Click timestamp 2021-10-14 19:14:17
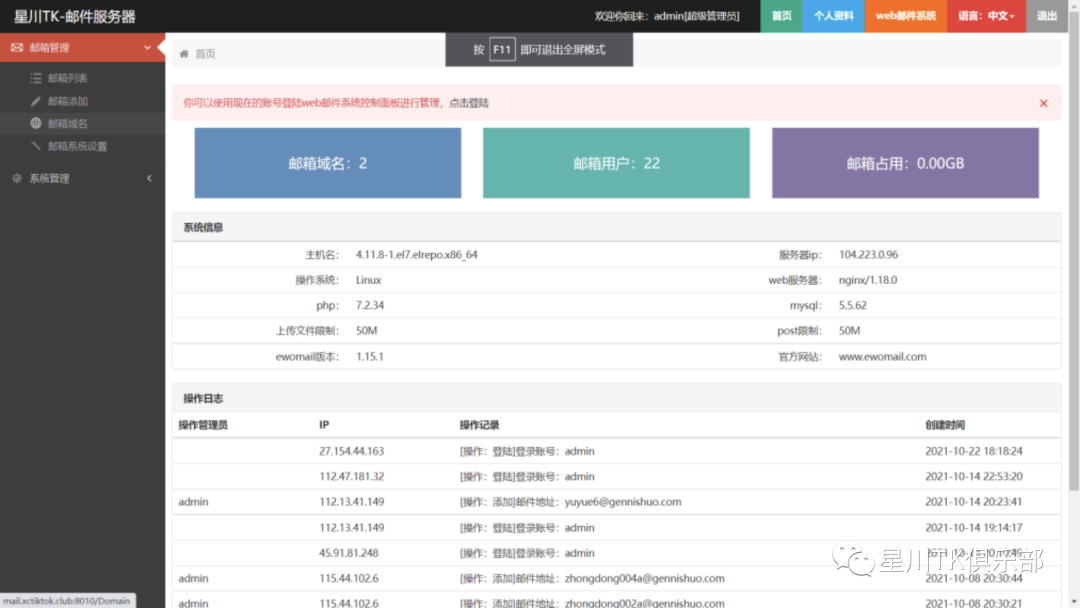The height and width of the screenshot is (608, 1080). pos(974,527)
